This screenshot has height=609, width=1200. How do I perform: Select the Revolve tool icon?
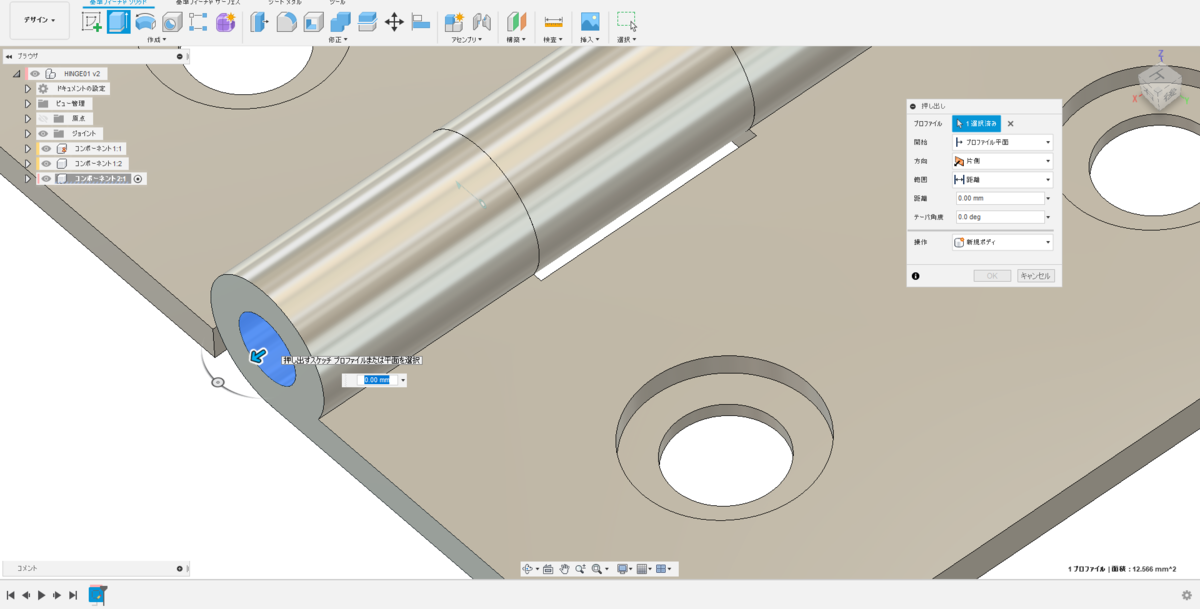145,22
